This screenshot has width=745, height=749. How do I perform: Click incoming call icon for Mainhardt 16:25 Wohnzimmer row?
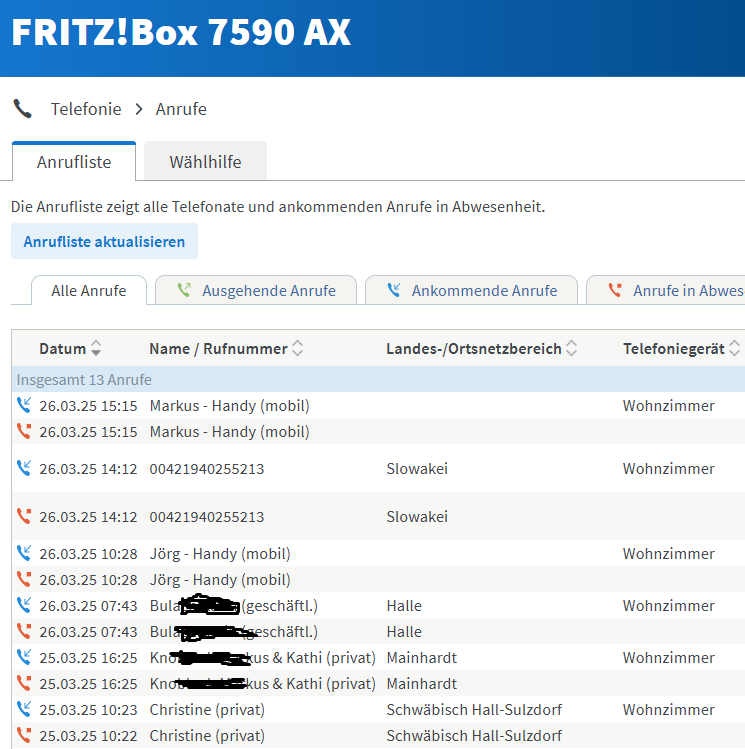[24, 657]
